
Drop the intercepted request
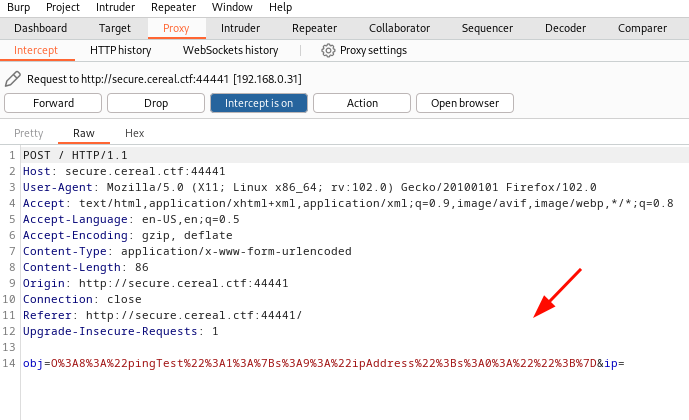click(x=156, y=103)
